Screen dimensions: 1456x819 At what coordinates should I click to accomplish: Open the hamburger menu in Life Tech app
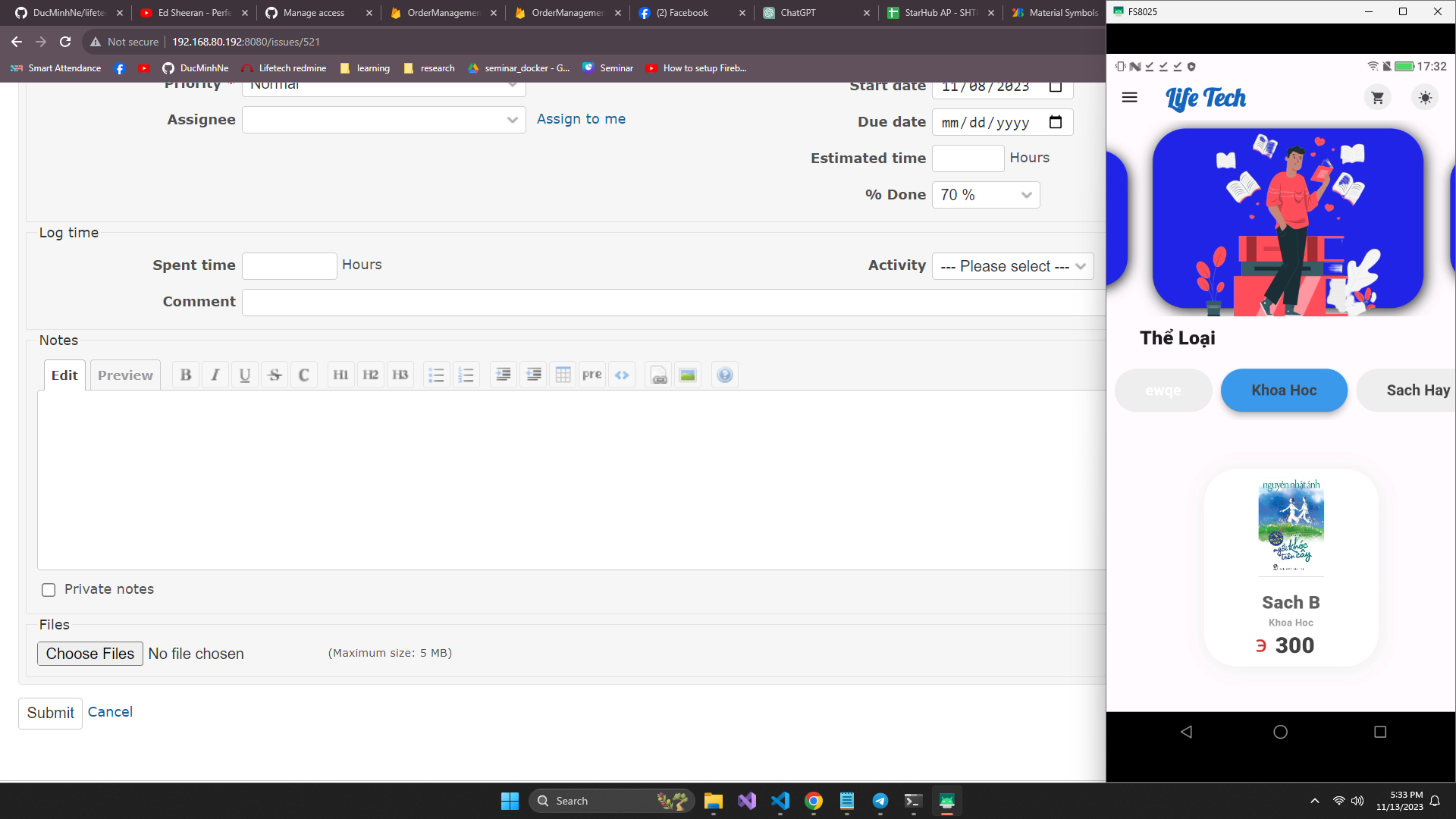tap(1129, 98)
